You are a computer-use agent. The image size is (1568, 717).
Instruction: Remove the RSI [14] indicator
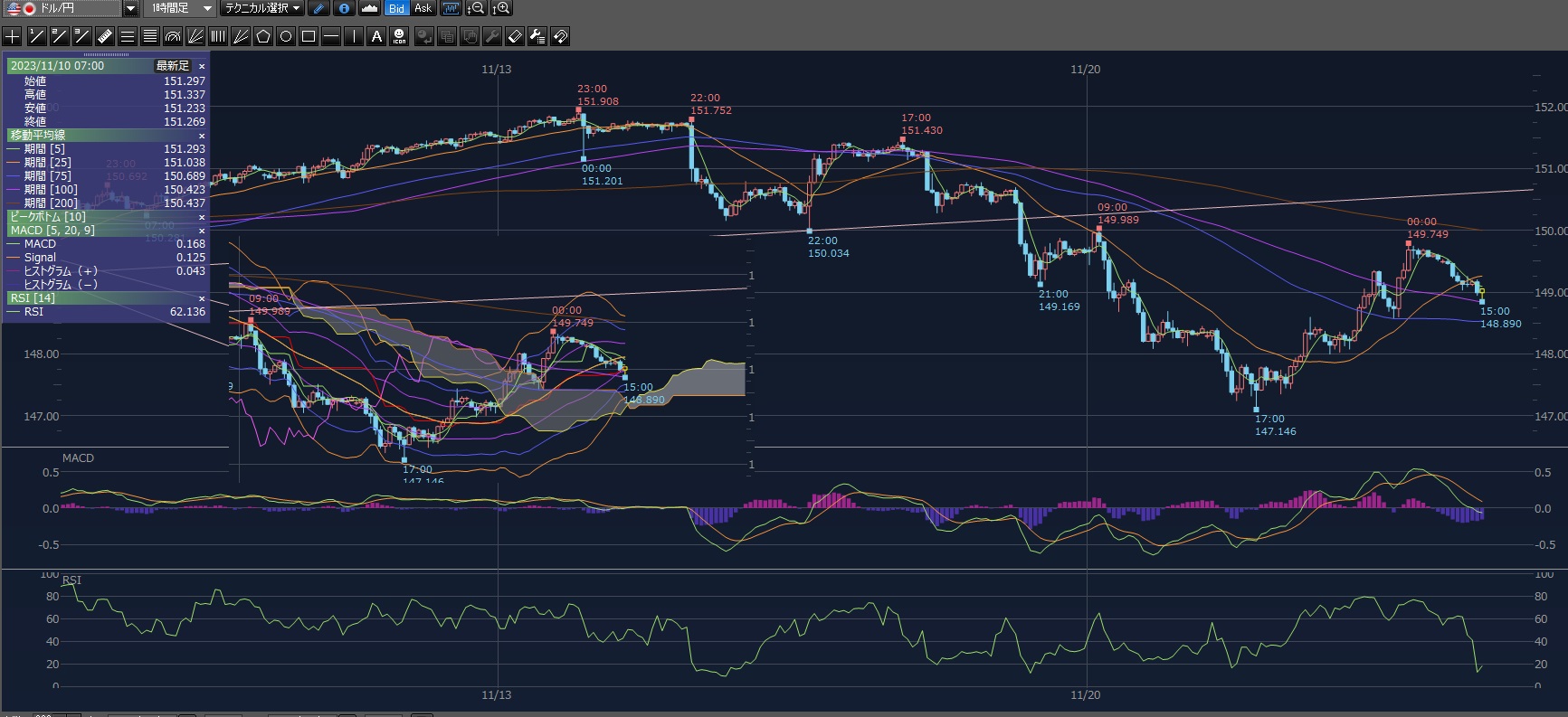[202, 298]
